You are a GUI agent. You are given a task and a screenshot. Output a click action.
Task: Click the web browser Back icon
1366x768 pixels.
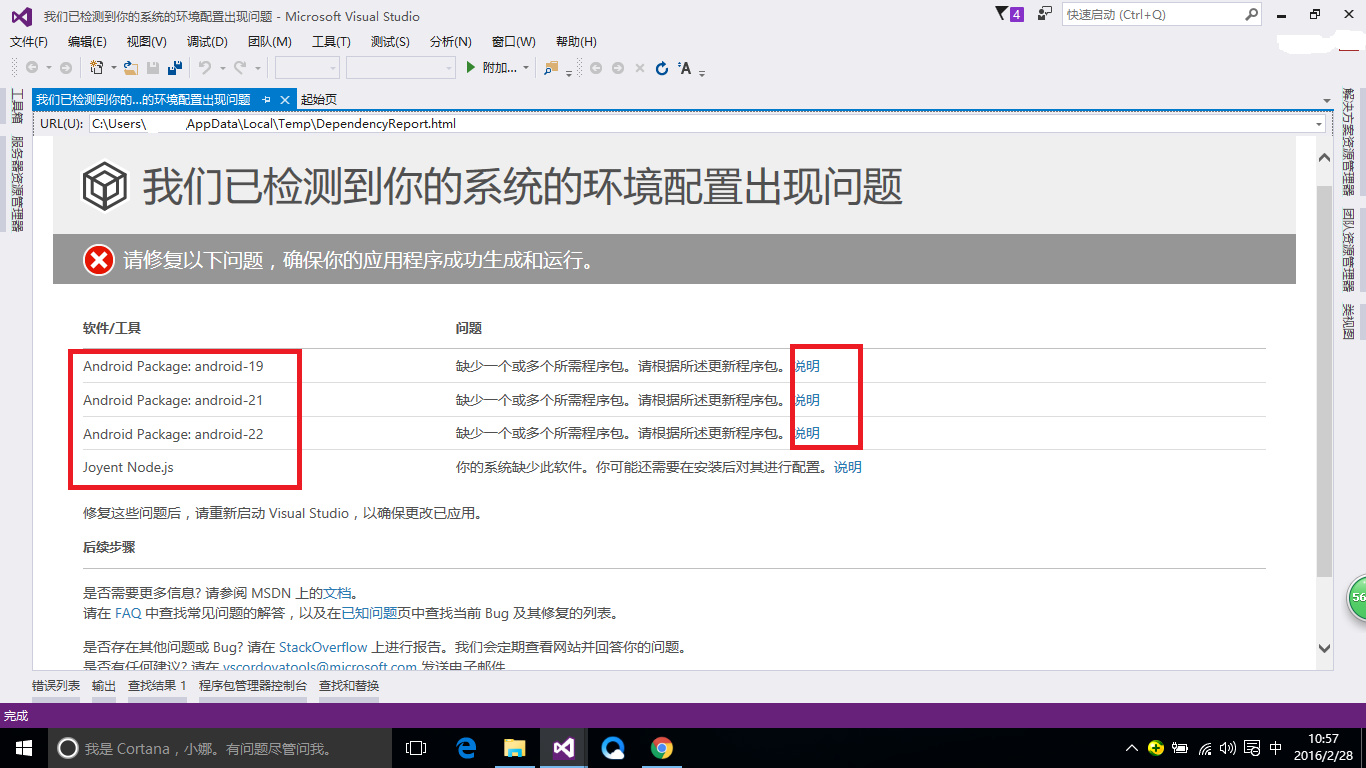[x=596, y=68]
